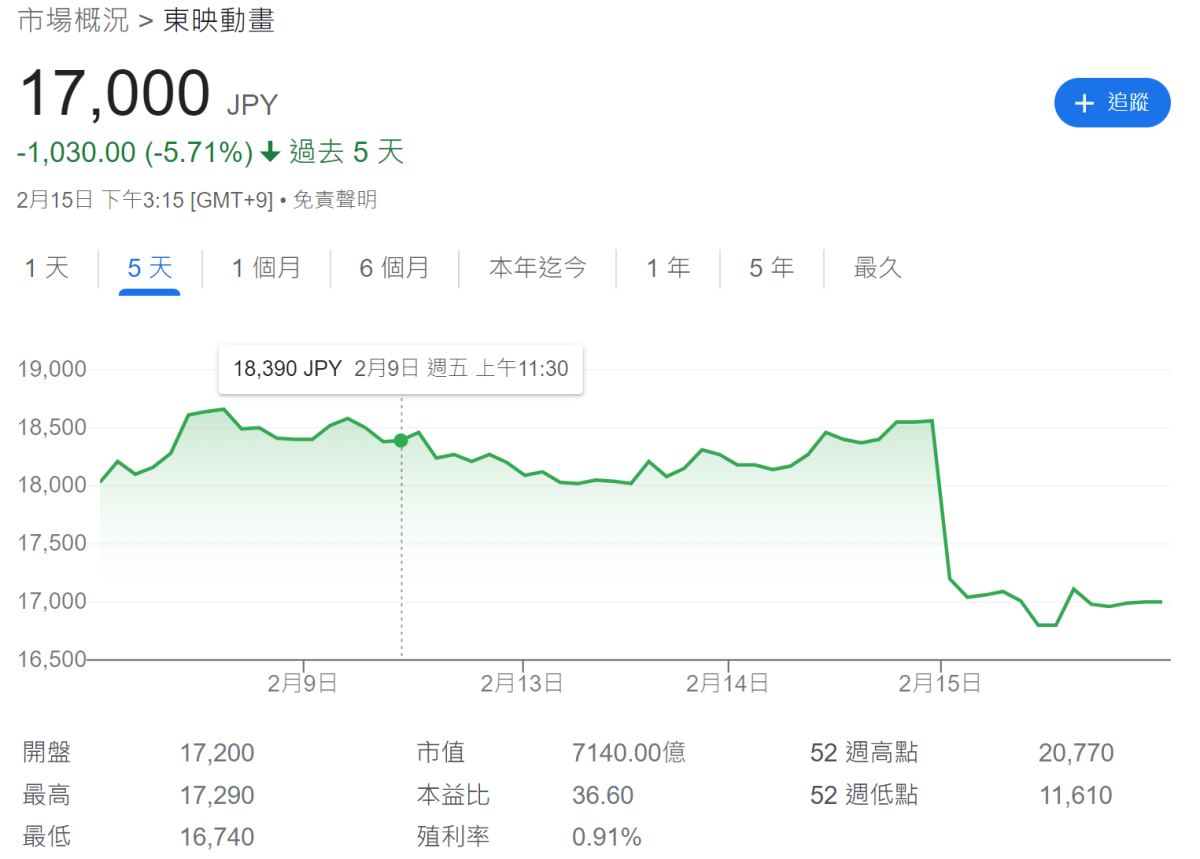Image resolution: width=1200 pixels, height=859 pixels.
Task: Show the 1 個月 chart range
Action: pos(266,268)
